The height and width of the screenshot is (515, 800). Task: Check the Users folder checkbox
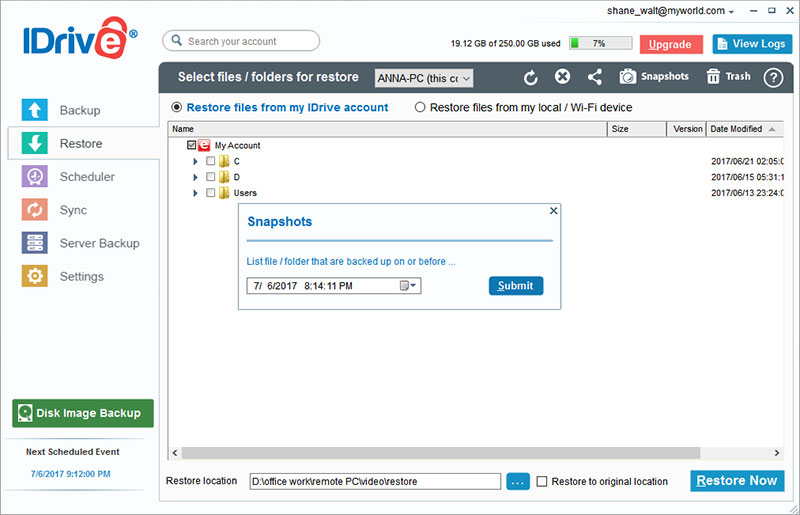210,192
